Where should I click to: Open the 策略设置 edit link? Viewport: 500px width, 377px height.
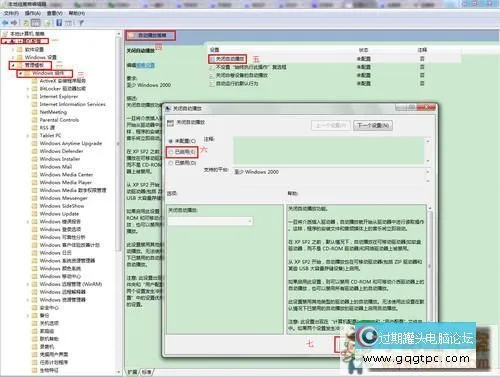145,65
